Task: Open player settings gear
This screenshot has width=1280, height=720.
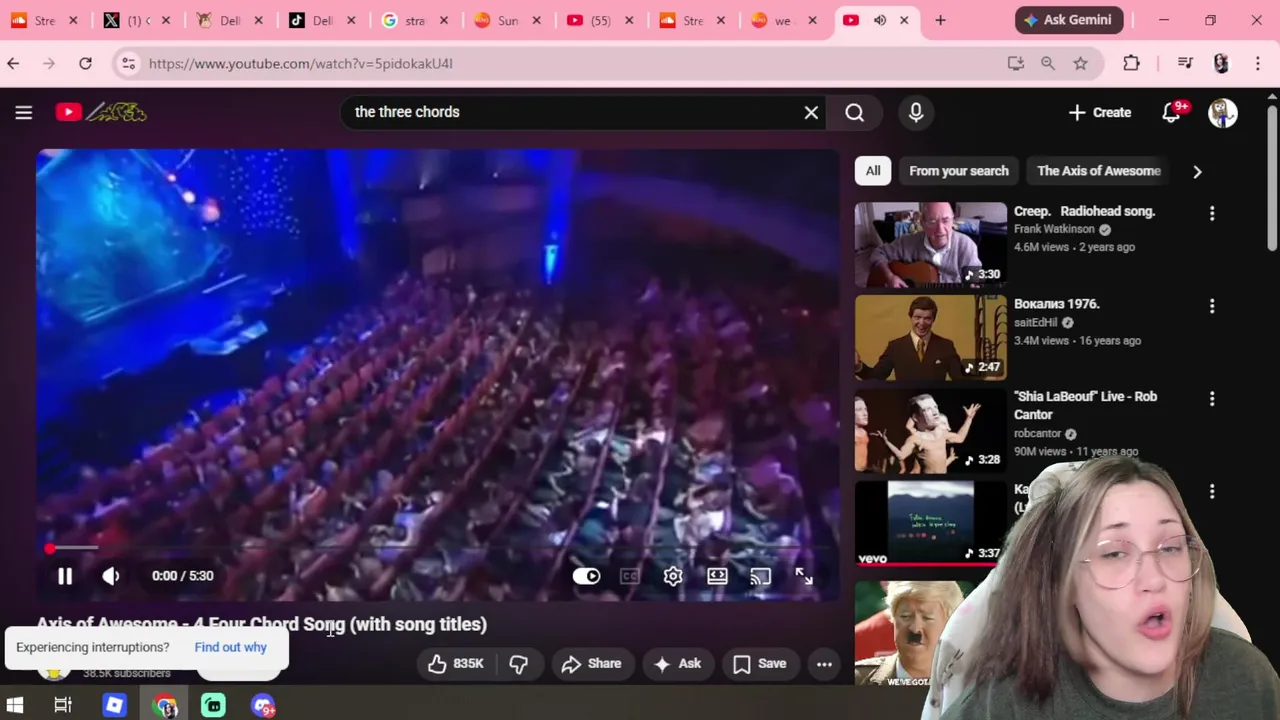Action: [x=673, y=576]
